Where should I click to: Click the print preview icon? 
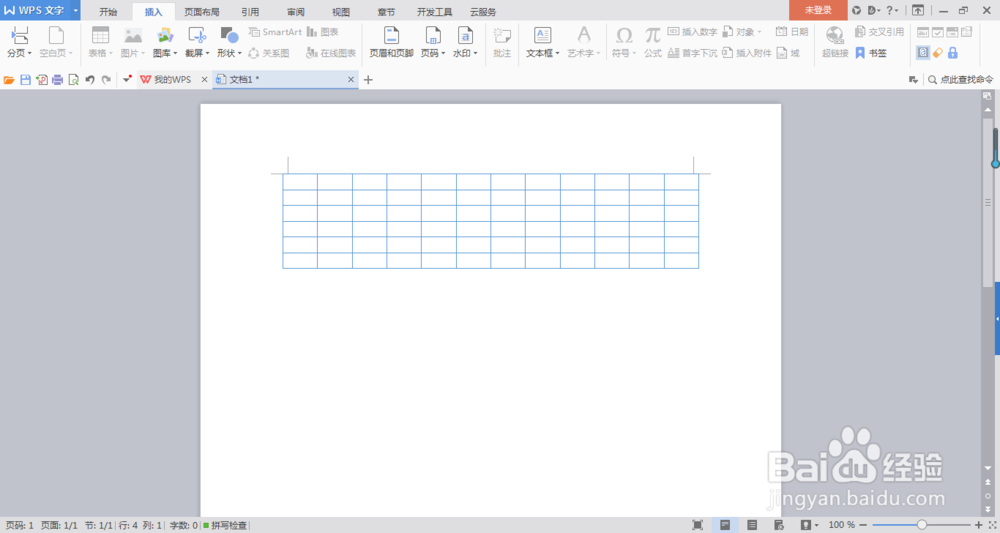(x=73, y=80)
